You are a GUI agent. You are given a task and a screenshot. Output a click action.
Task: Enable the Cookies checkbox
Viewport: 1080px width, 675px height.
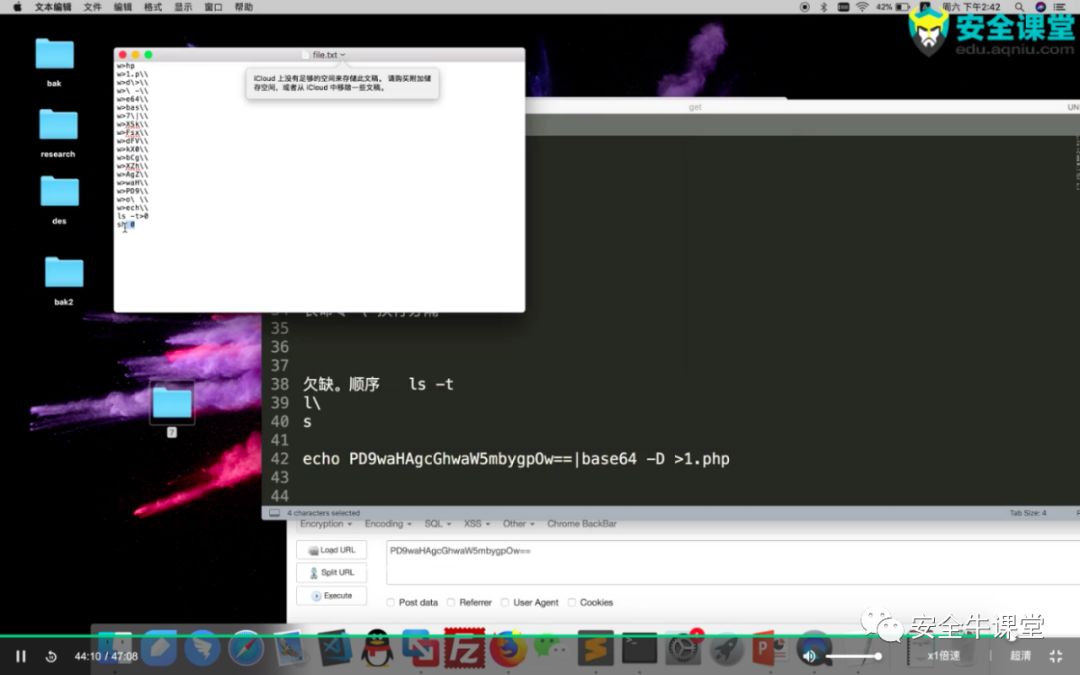click(x=573, y=602)
